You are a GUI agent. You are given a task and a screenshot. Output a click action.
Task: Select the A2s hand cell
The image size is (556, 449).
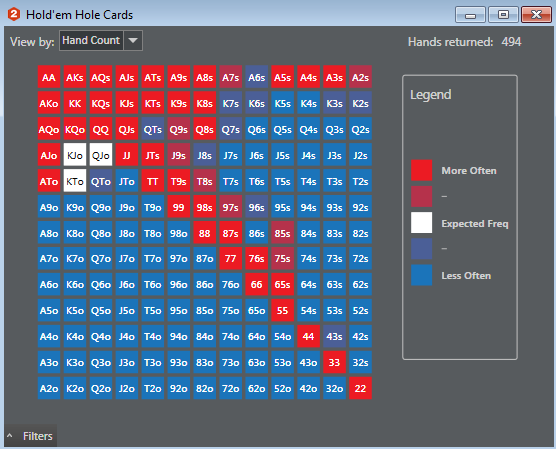pyautogui.click(x=360, y=77)
